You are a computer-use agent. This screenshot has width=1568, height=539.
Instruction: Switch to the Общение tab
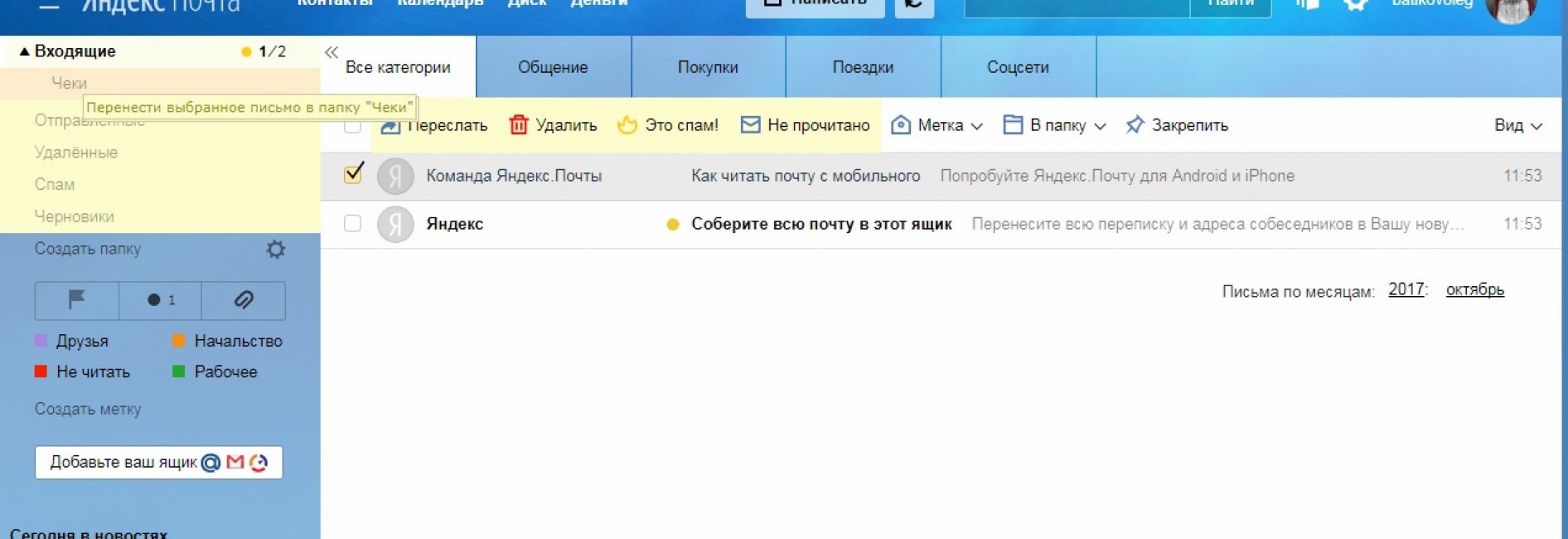pos(553,67)
